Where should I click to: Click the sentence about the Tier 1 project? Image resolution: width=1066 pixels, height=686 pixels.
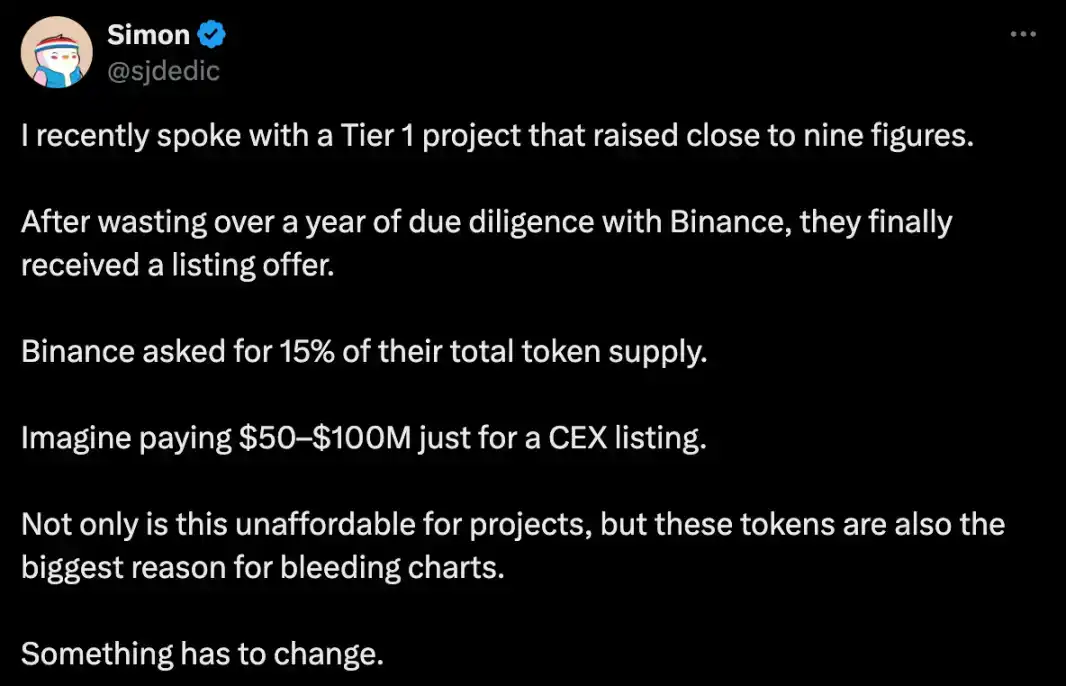tap(497, 137)
